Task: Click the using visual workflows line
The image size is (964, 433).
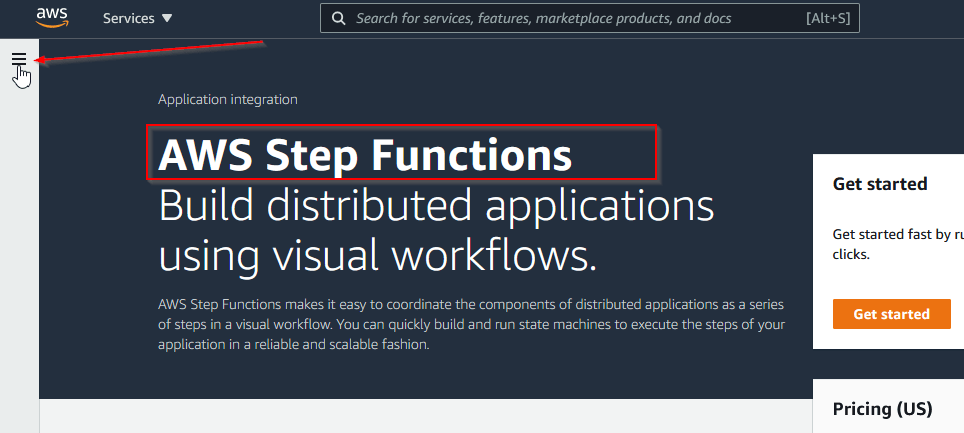Action: click(377, 256)
